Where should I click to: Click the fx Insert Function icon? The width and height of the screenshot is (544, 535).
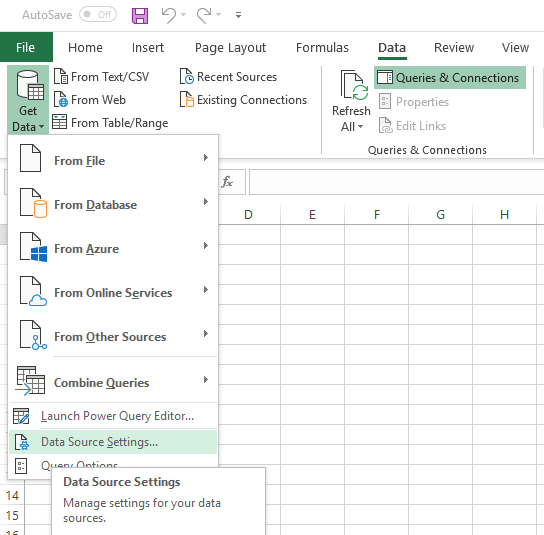[227, 182]
